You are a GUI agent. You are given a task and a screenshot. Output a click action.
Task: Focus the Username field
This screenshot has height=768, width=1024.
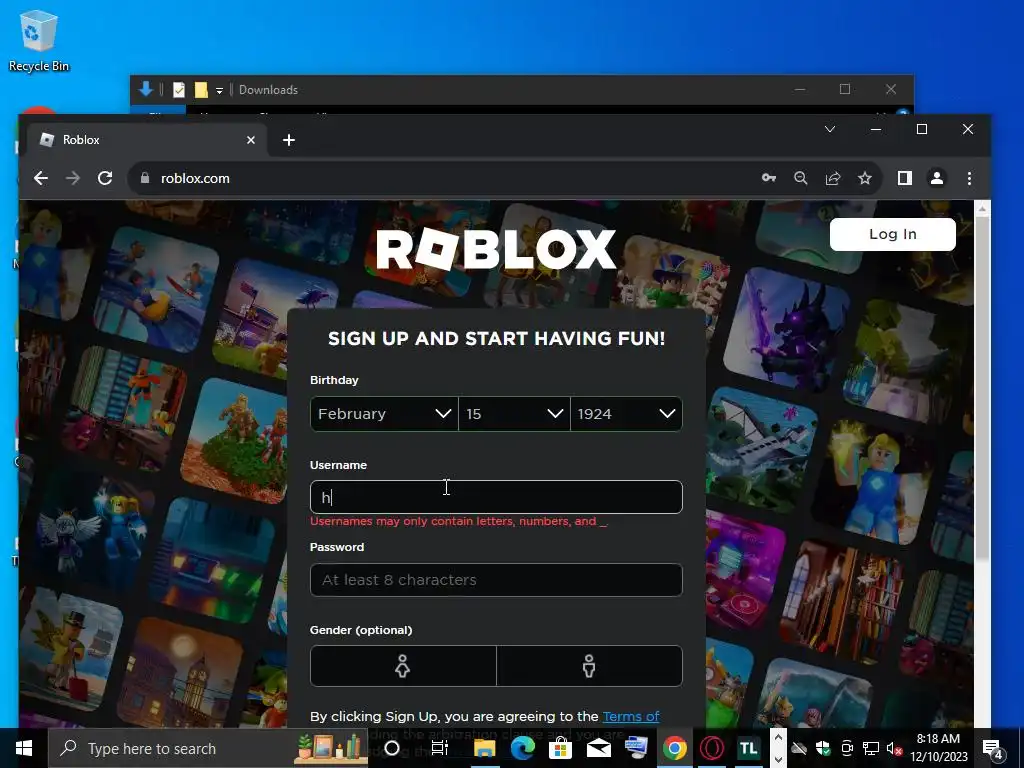point(496,497)
